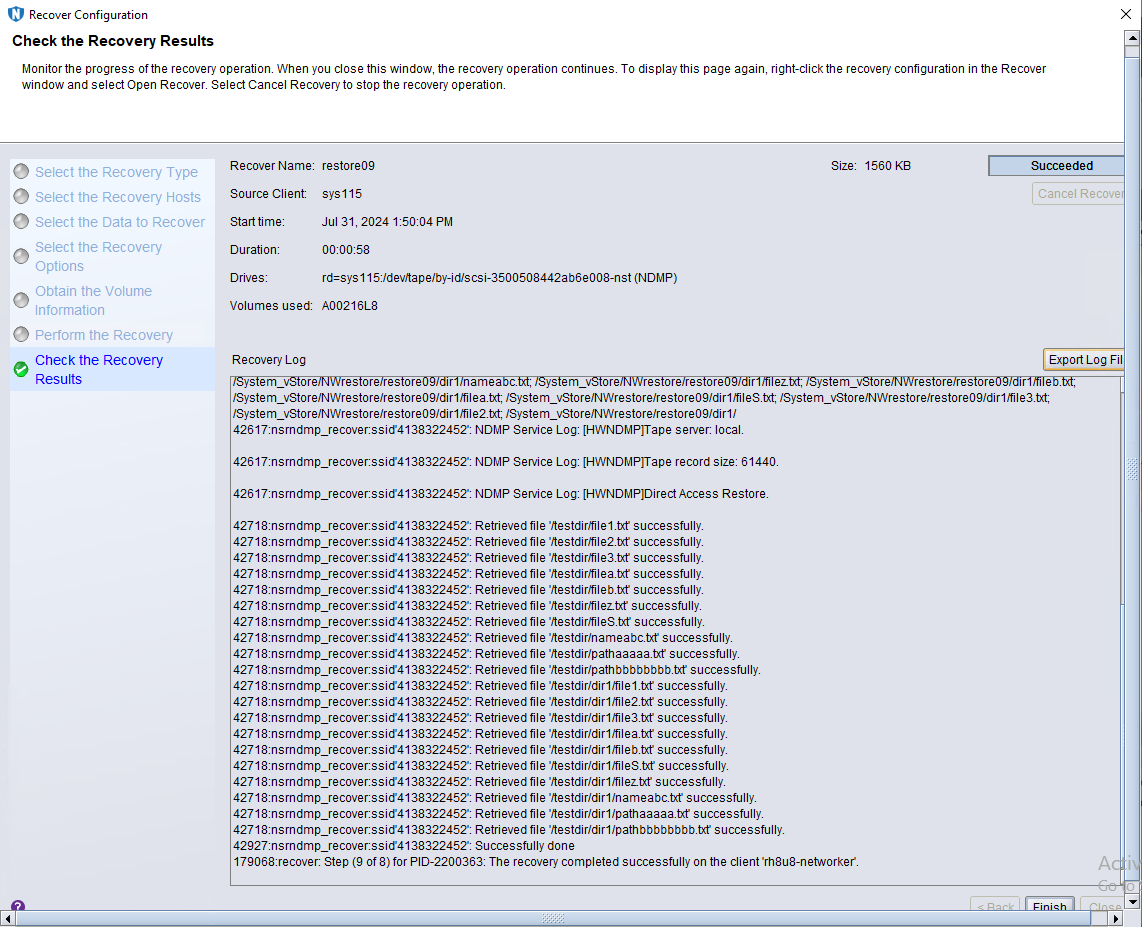Click Check the Recovery Results page heading

(x=113, y=41)
